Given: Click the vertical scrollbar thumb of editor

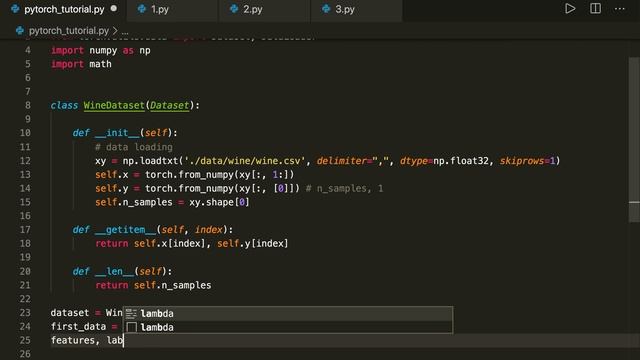Looking at the screenshot, I should pos(634,140).
